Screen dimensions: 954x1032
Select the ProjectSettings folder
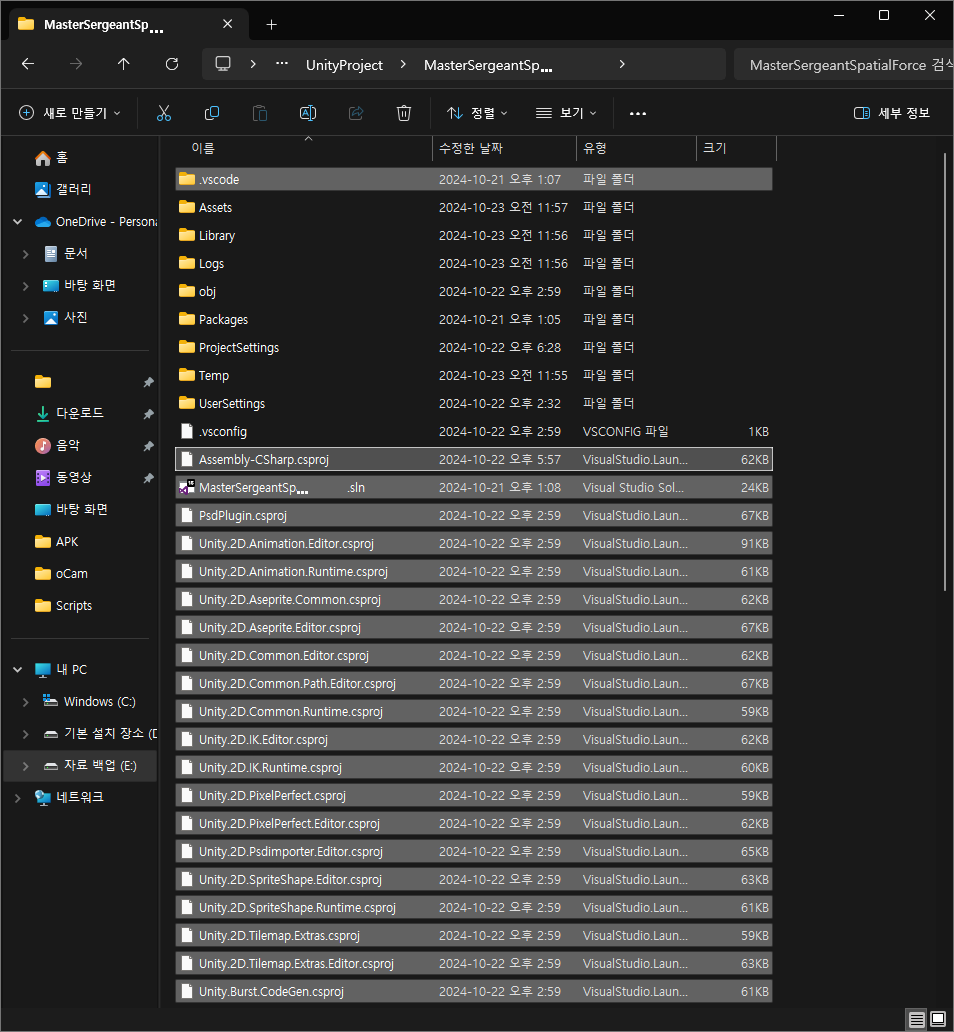[x=473, y=348]
